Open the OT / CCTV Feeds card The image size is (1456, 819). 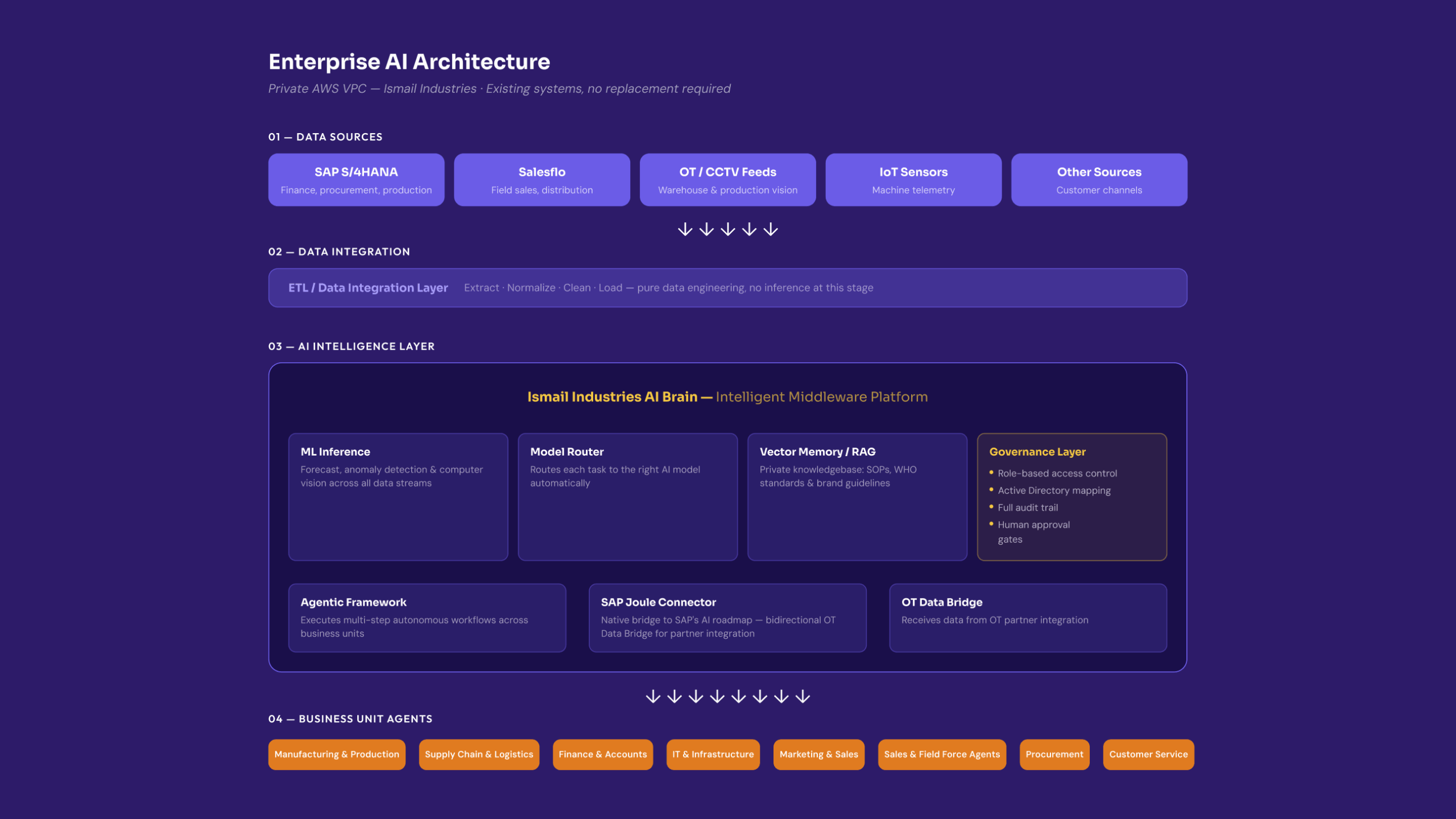[727, 180]
